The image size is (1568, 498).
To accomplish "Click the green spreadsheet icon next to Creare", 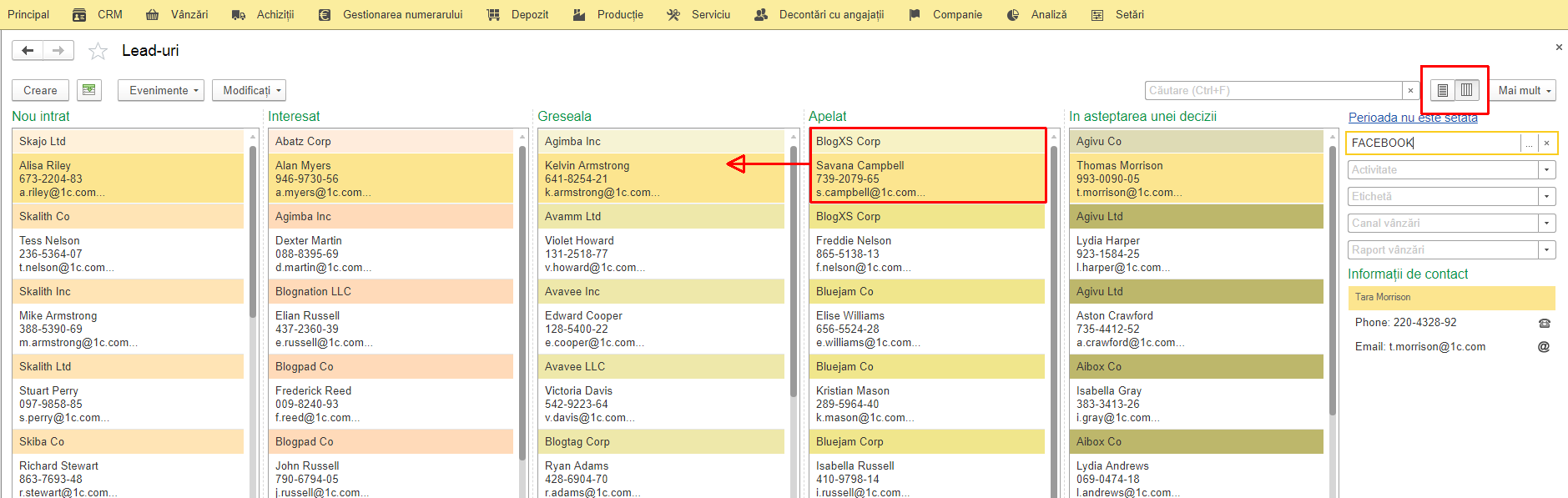I will pyautogui.click(x=89, y=90).
